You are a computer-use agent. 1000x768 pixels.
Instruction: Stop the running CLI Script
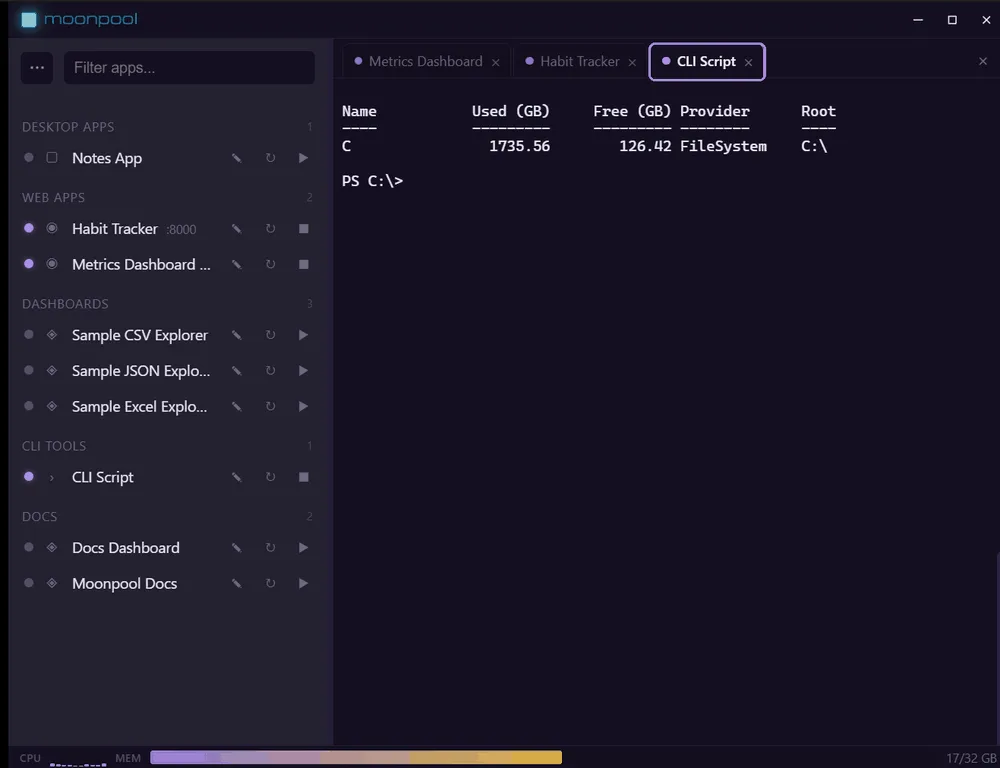(x=304, y=477)
